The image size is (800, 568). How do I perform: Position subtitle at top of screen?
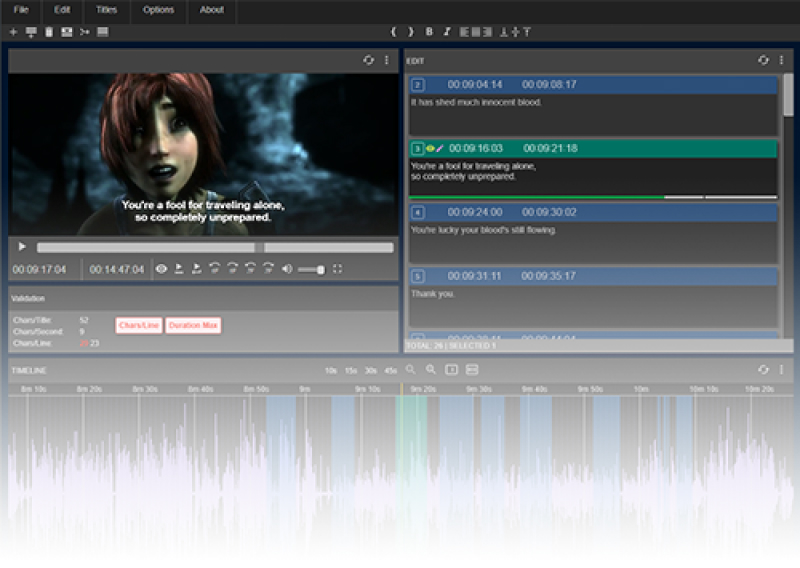[527, 32]
